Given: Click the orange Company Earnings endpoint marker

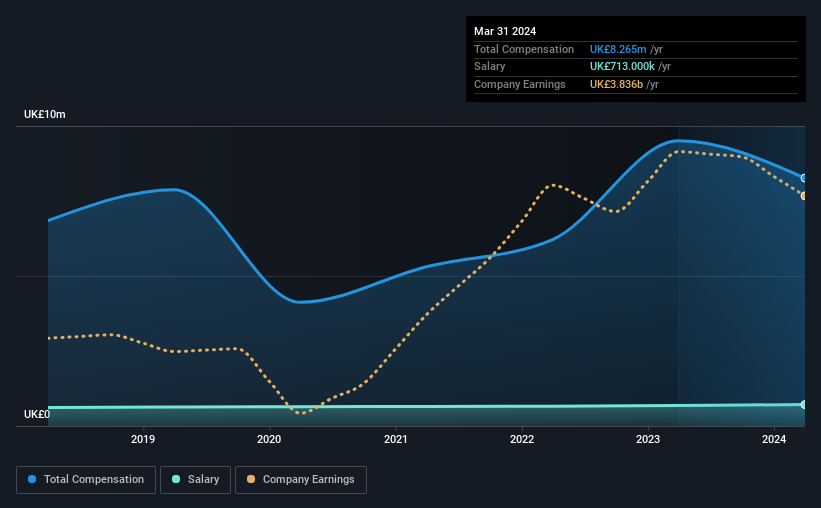Looking at the screenshot, I should (804, 196).
